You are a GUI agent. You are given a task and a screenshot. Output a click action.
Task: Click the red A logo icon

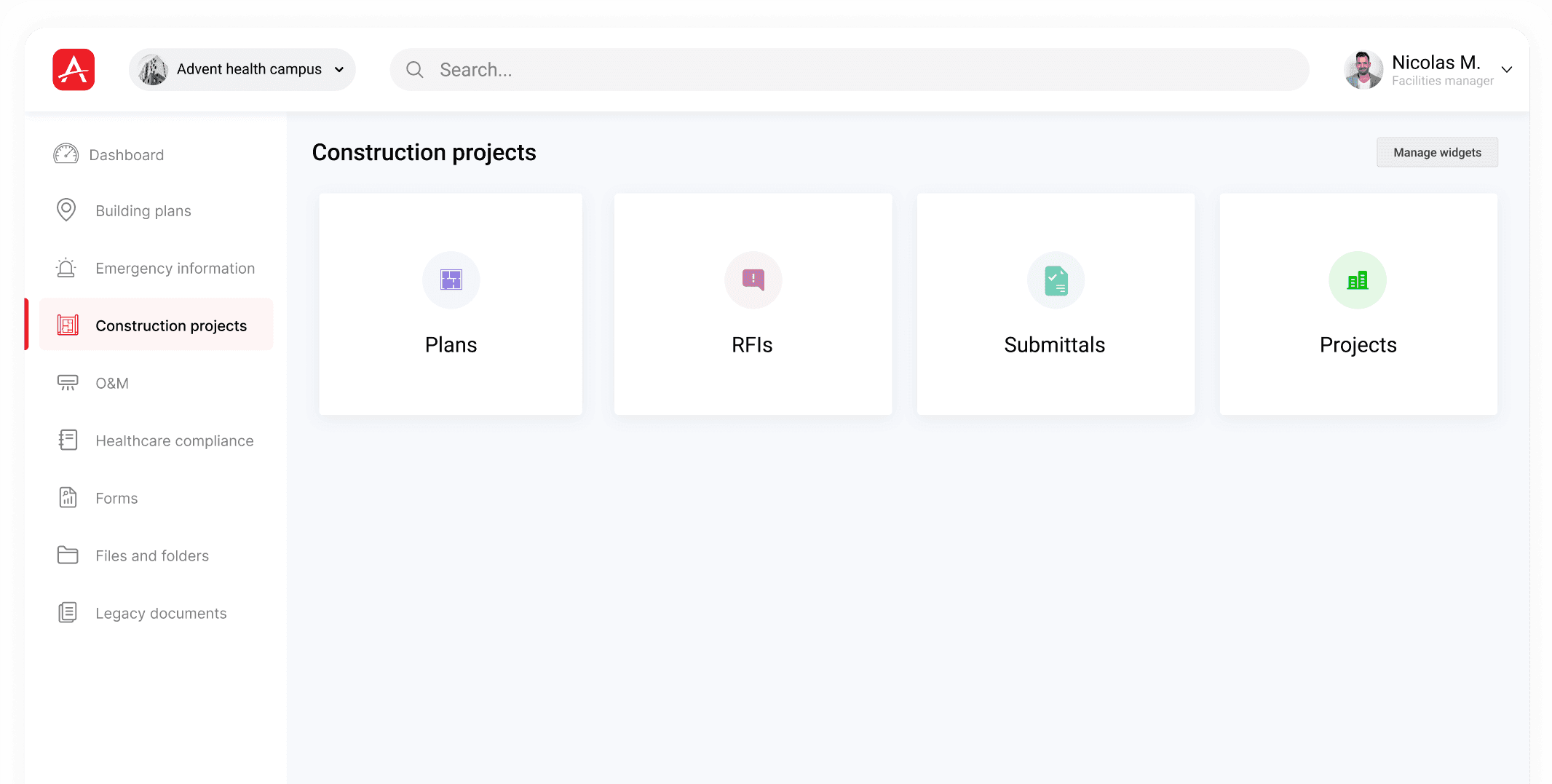point(74,70)
